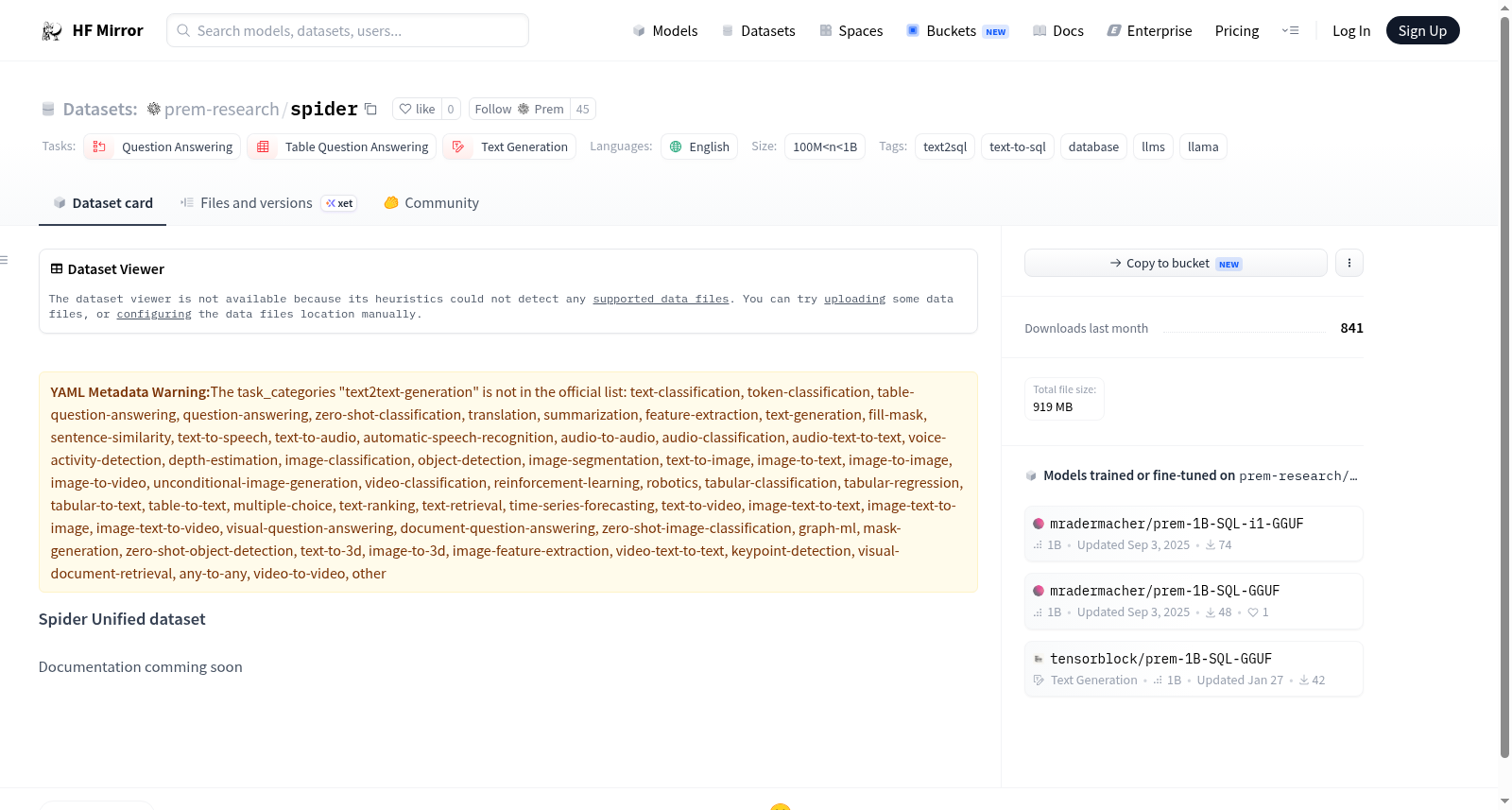Click the HF Mirror logo icon
This screenshot has width=1512, height=810.
52,31
